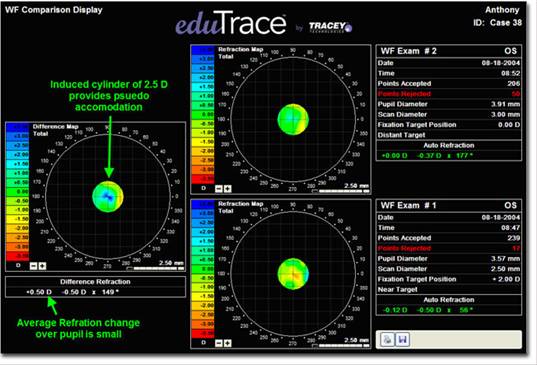Screen dimensions: 537x365
Task: Click the 'Near Target' label
Action: pyautogui.click(x=398, y=290)
